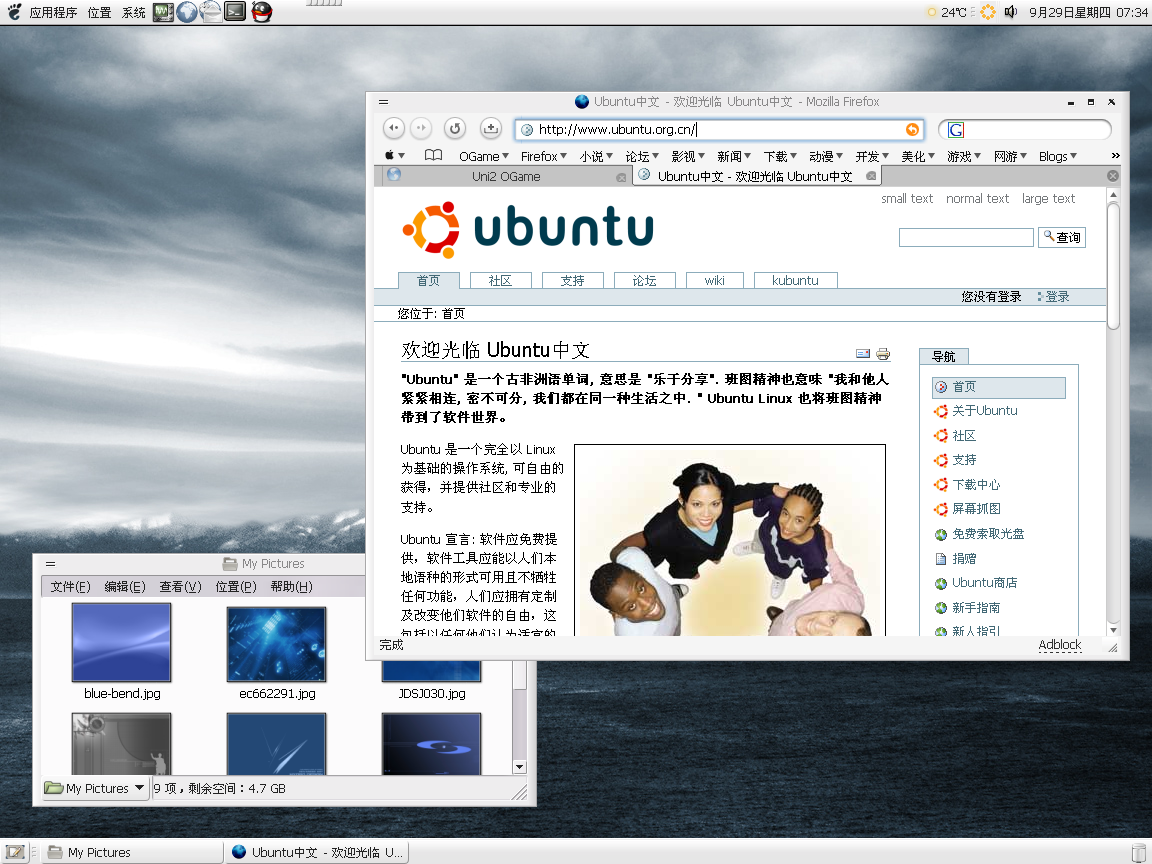1152x864 pixels.
Task: Expand the bookmark toolbar overflow chevron
Action: (x=1115, y=156)
